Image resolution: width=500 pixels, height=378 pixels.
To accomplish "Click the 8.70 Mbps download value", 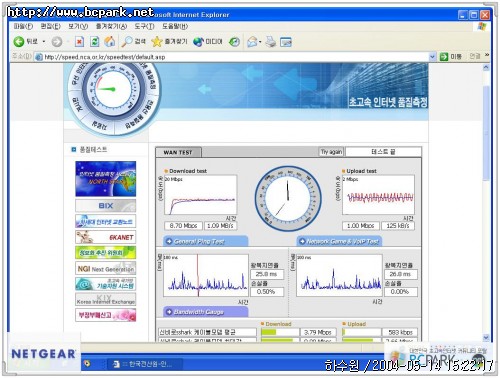I will point(183,226).
